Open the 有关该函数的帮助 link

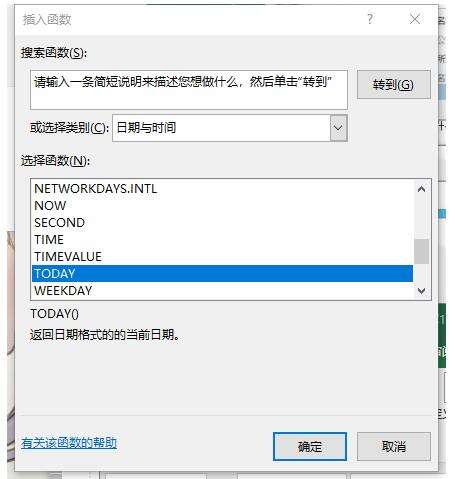point(69,443)
